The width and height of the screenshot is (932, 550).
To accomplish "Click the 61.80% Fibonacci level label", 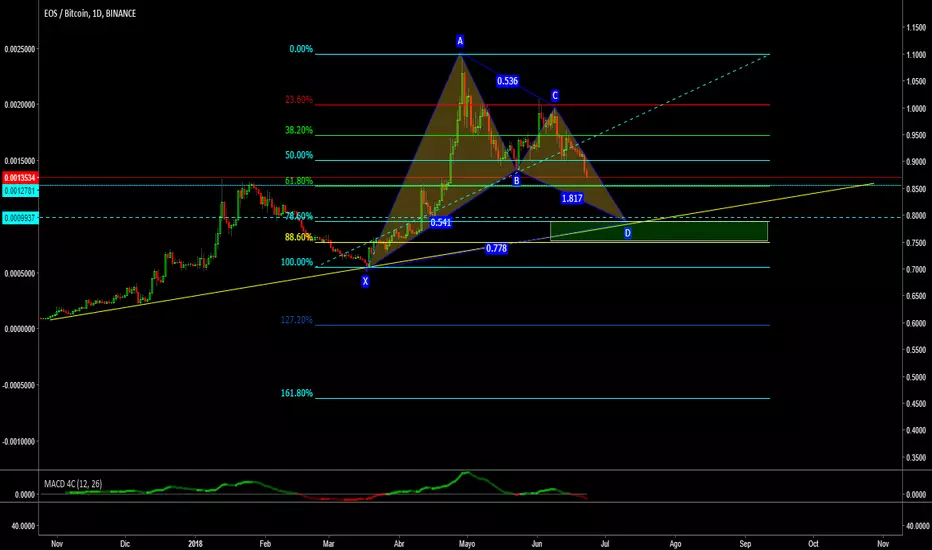I will coord(299,181).
